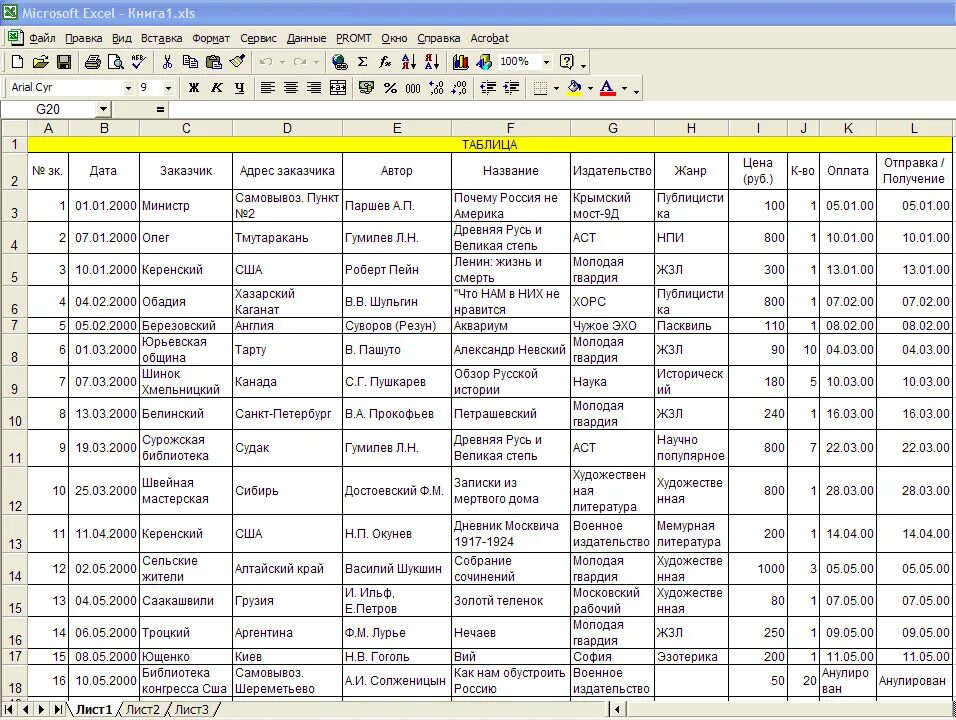The width and height of the screenshot is (956, 720).
Task: Run spell check ABC icon
Action: point(138,62)
